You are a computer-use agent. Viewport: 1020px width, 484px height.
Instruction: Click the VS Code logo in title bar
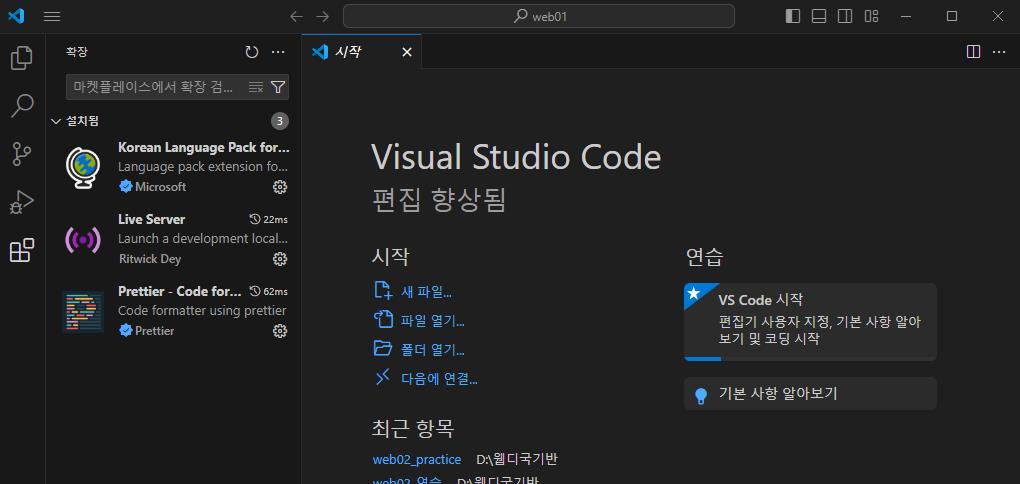(16, 16)
